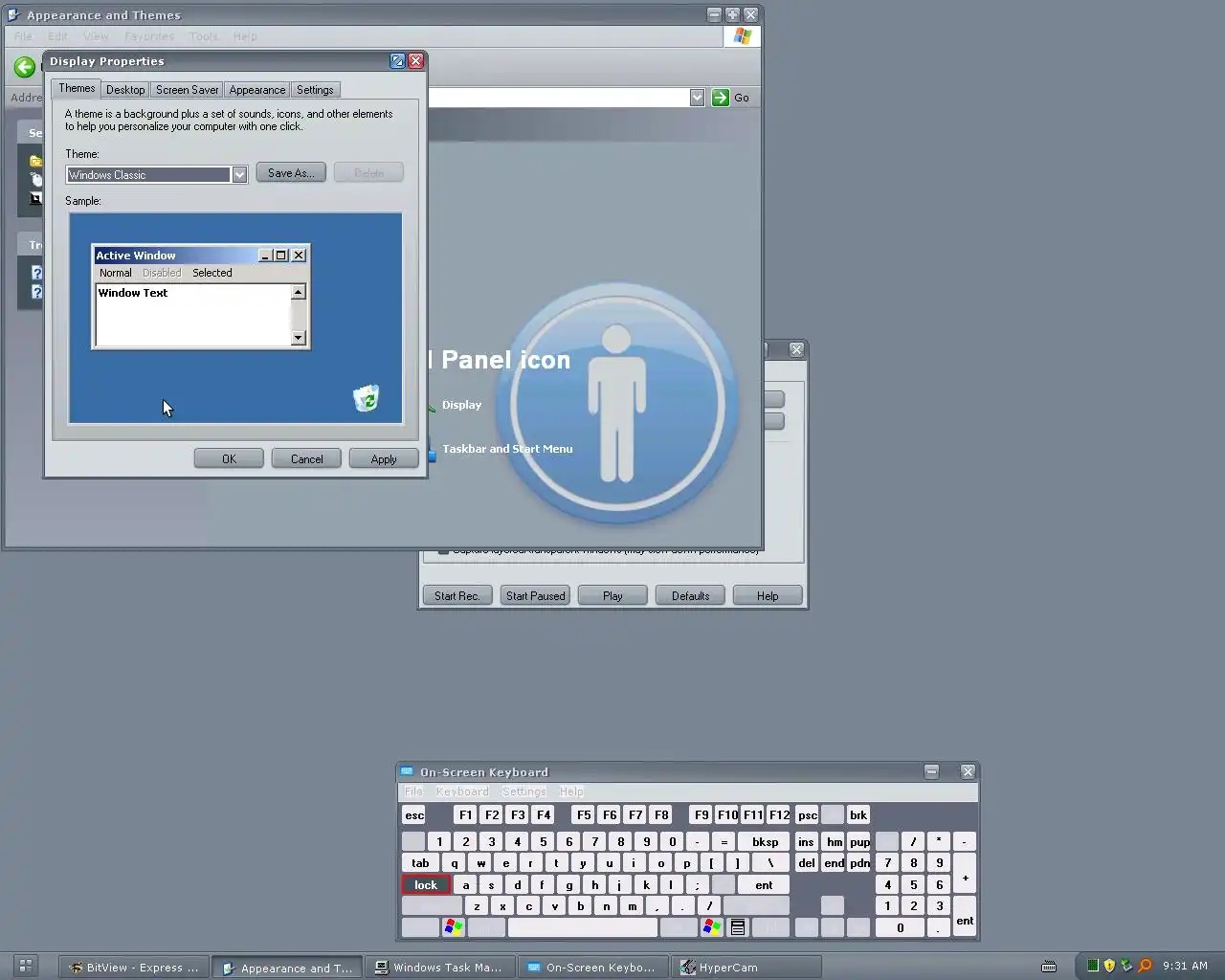Click the green Go arrow beside the address bar
The width and height of the screenshot is (1225, 980).
point(721,98)
